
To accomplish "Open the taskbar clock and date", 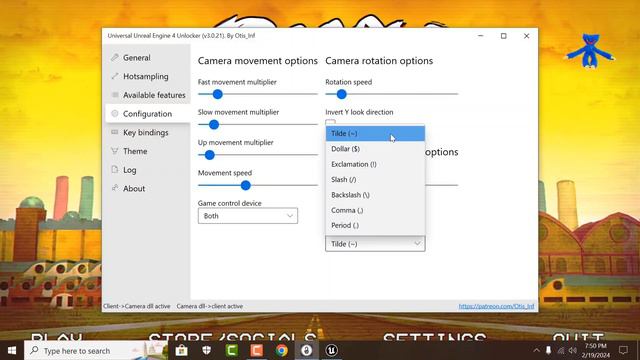I will pos(596,351).
